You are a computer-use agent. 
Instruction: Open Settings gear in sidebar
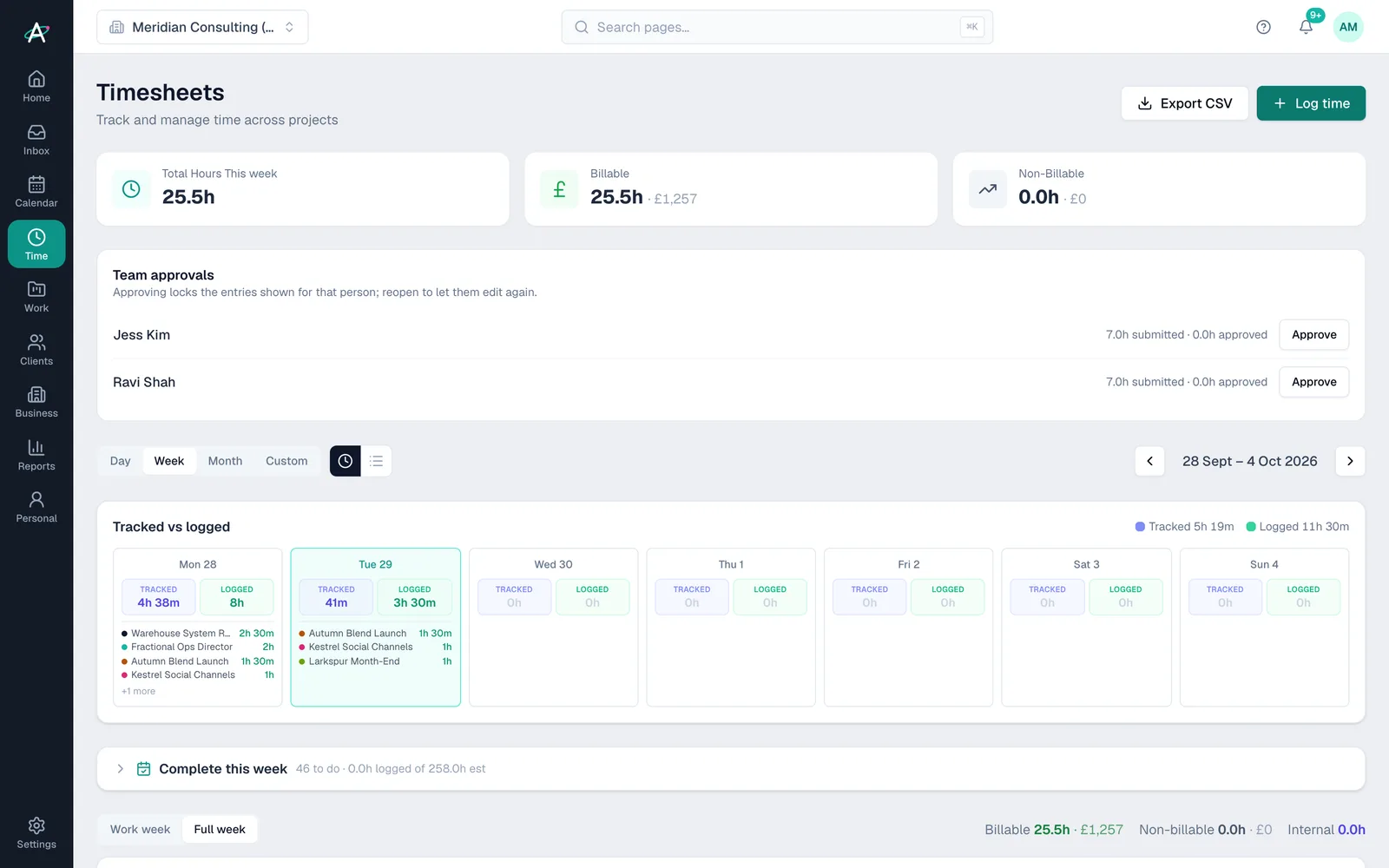36,833
